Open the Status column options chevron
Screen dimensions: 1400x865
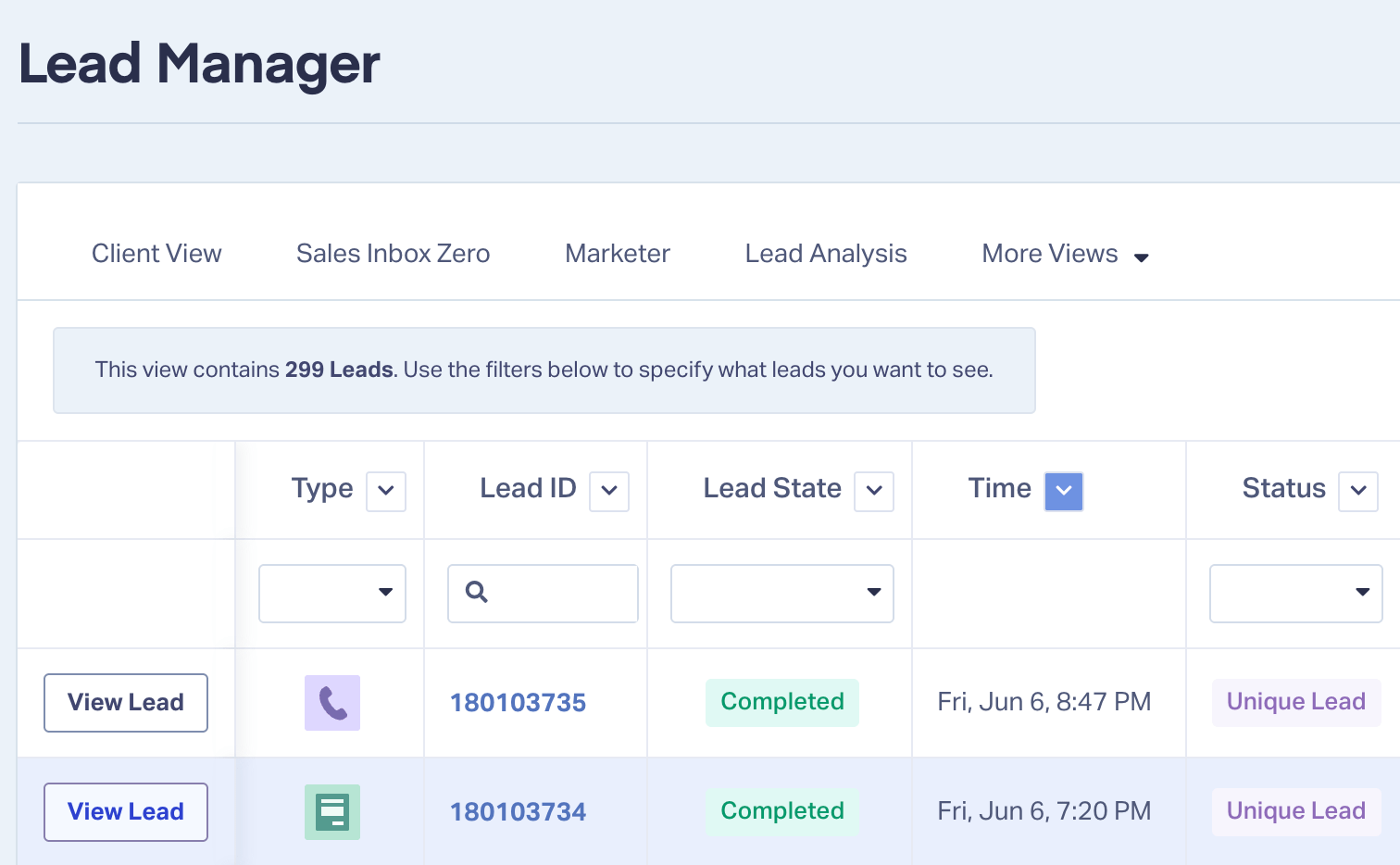pos(1358,491)
